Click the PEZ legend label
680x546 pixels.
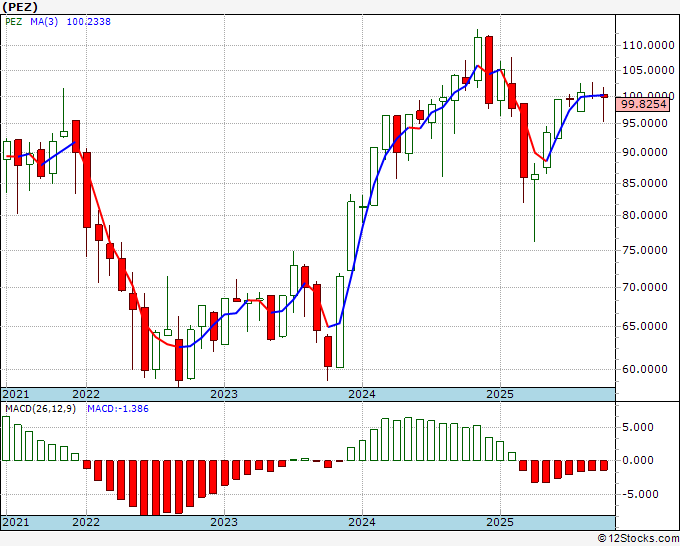click(x=14, y=22)
